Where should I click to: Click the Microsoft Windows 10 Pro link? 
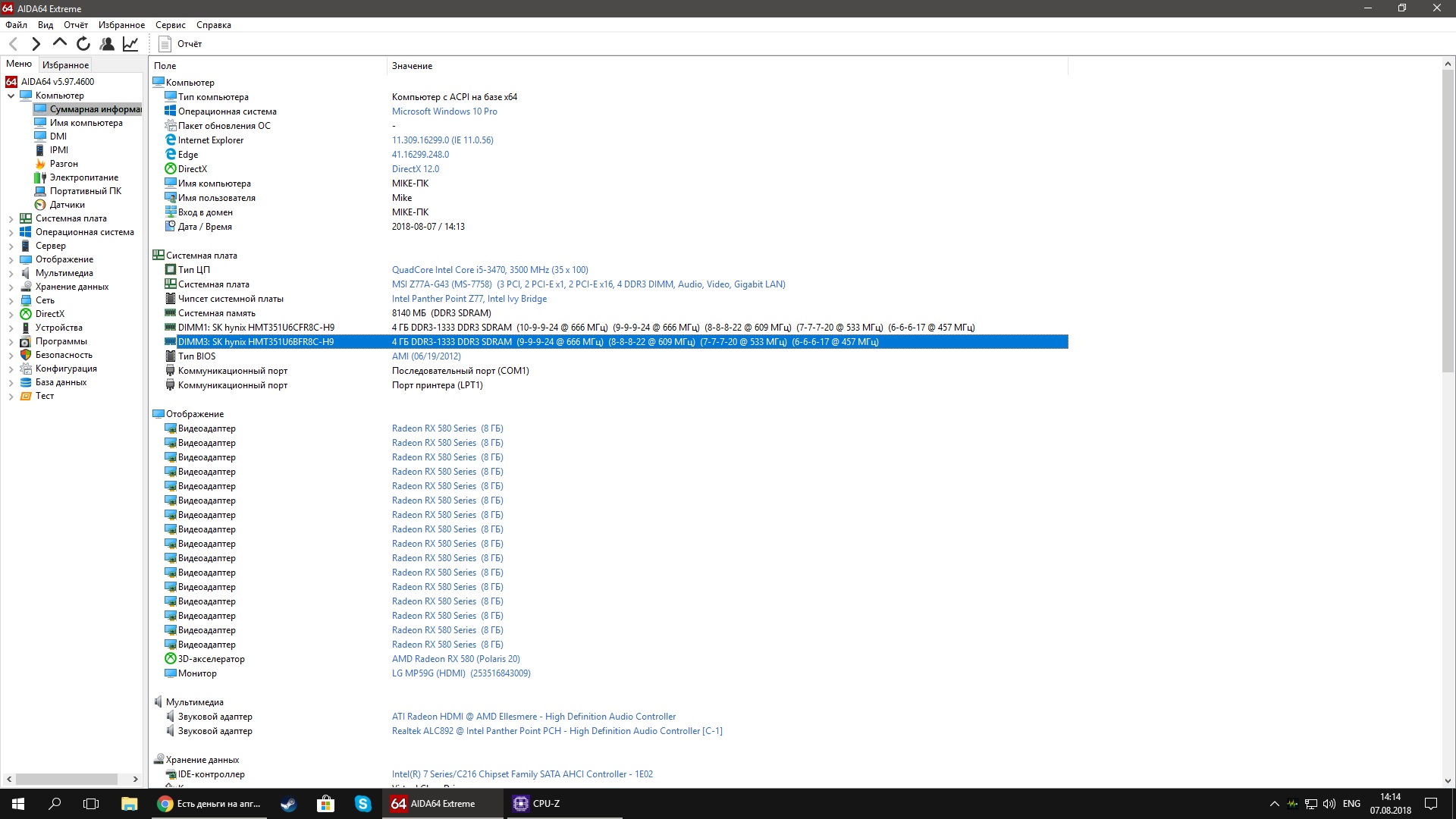(x=444, y=111)
